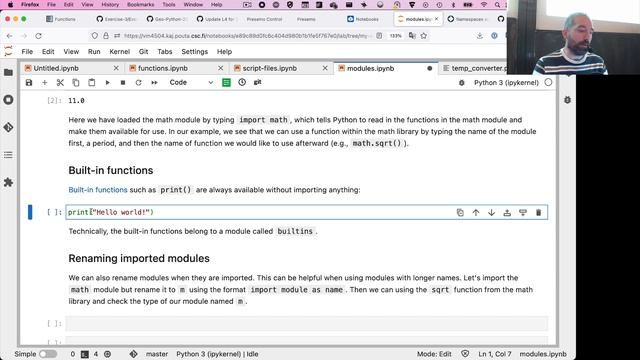Image resolution: width=640 pixels, height=360 pixels.
Task: Click the clock icon in notebook toolbar
Action: coord(242,82)
